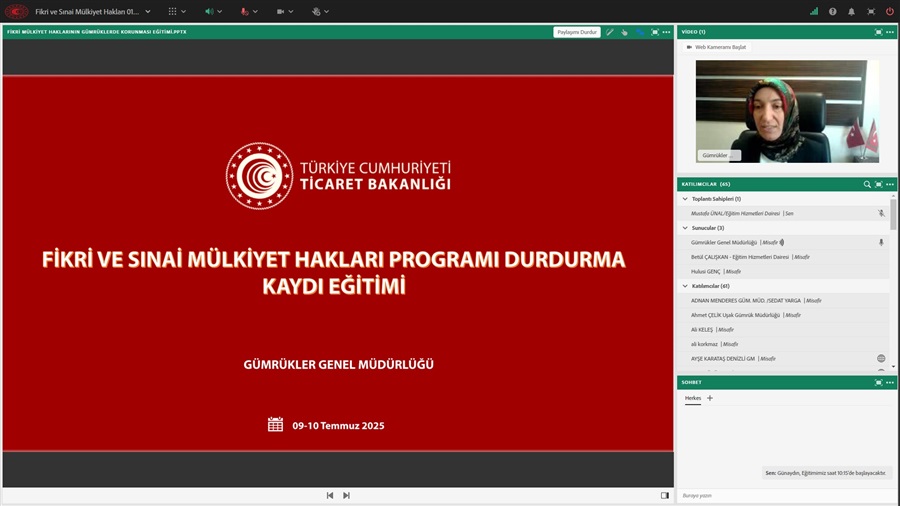Select Hulusi GENÇ presenter row
Image resolution: width=900 pixels, height=506 pixels.
point(783,271)
